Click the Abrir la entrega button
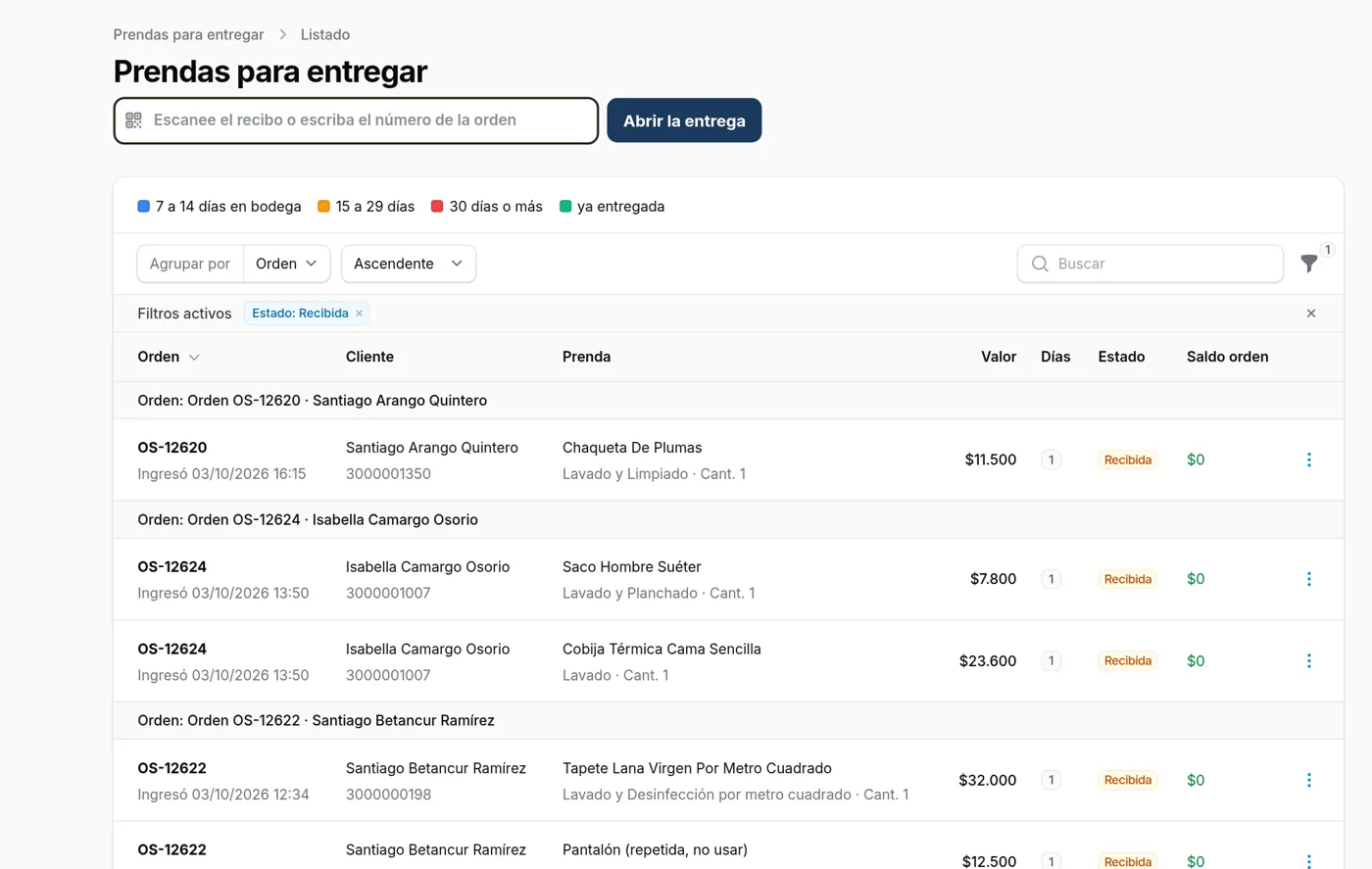Image resolution: width=1372 pixels, height=869 pixels. (x=684, y=121)
